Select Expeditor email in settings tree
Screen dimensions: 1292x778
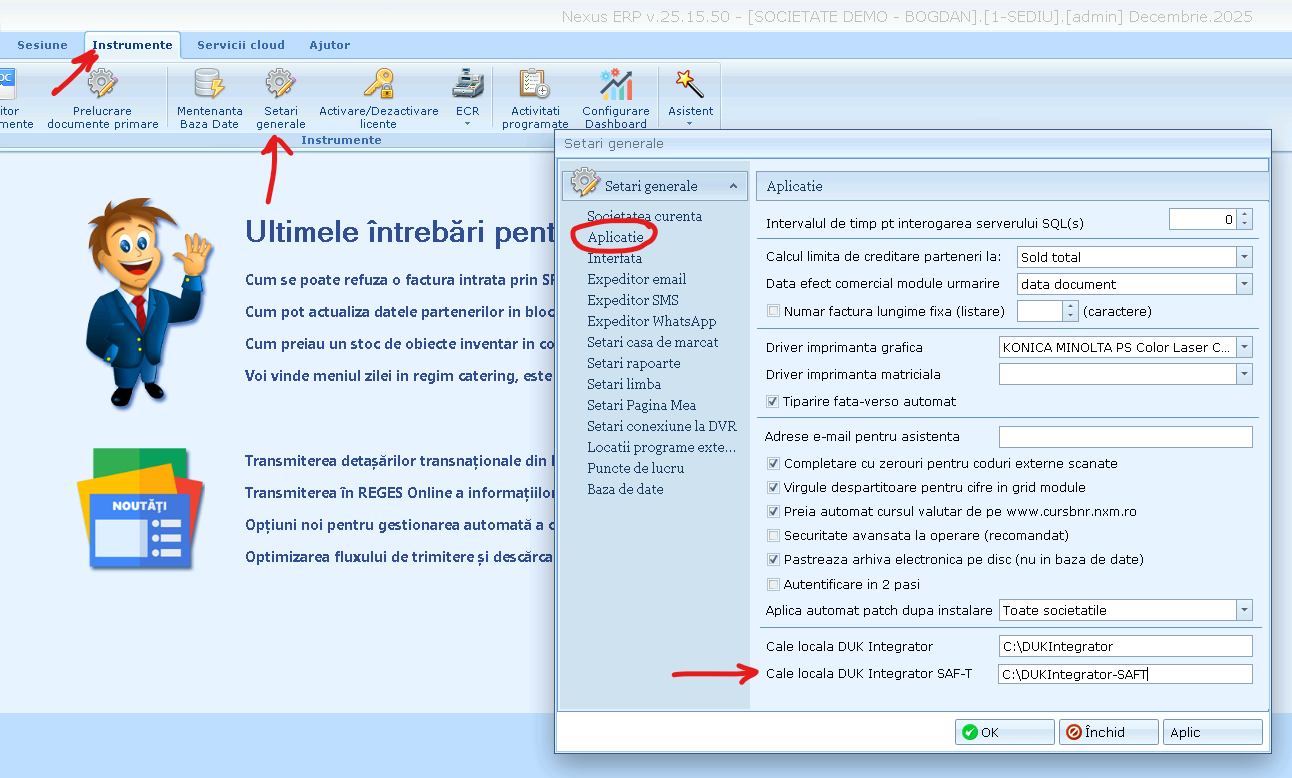[637, 279]
